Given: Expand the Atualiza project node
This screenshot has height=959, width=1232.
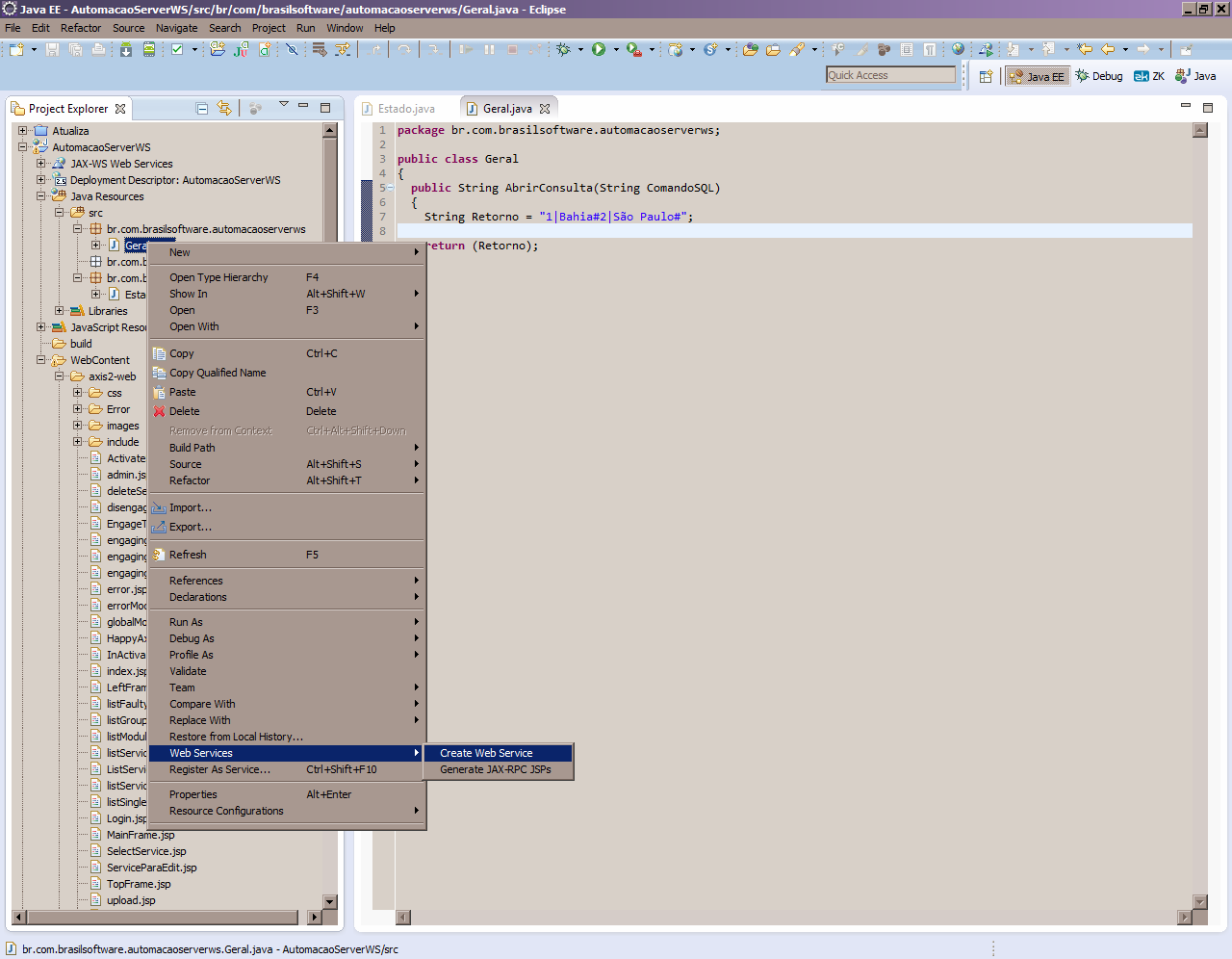Looking at the screenshot, I should click(x=23, y=130).
